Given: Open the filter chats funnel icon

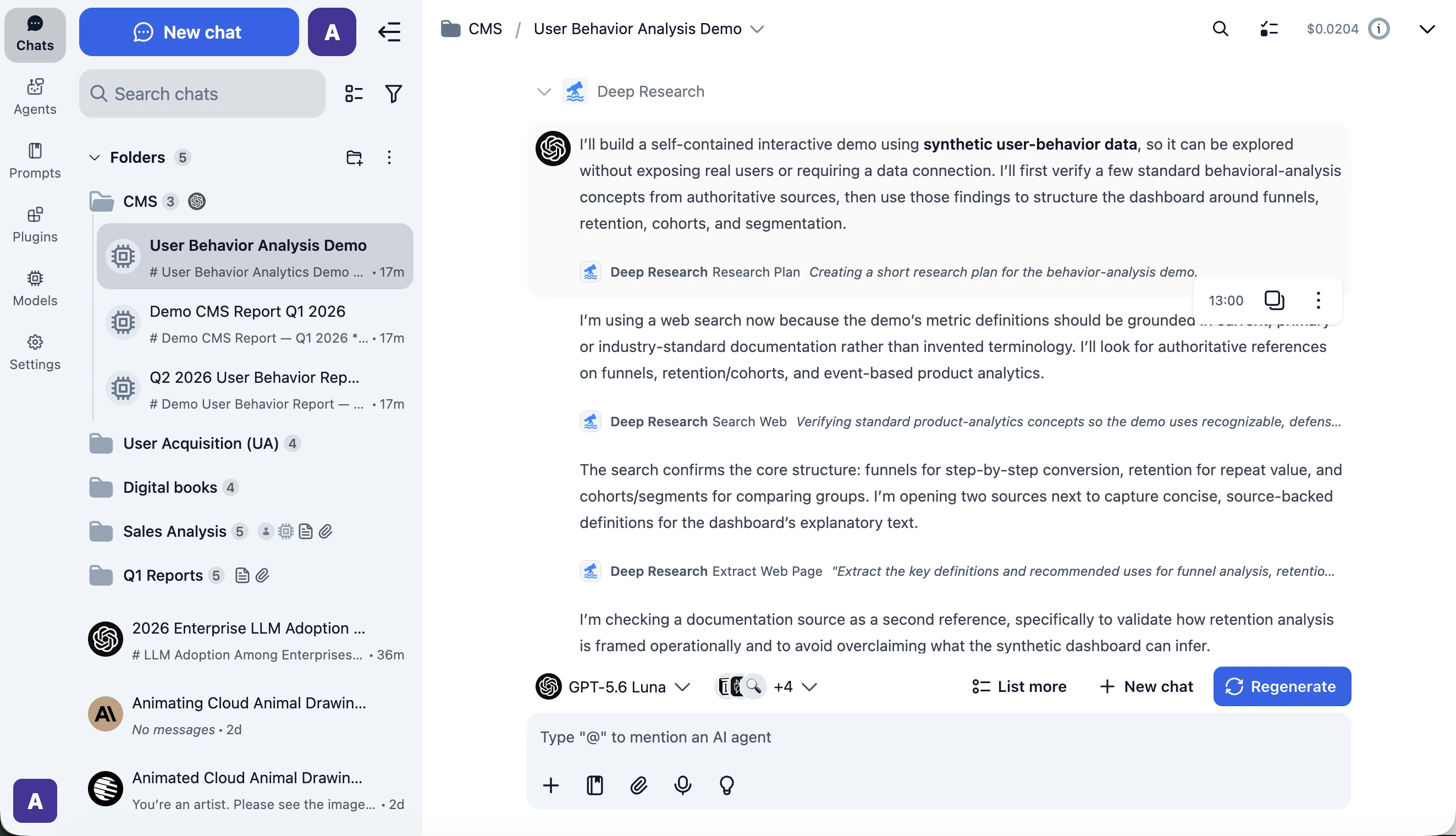Looking at the screenshot, I should point(393,94).
